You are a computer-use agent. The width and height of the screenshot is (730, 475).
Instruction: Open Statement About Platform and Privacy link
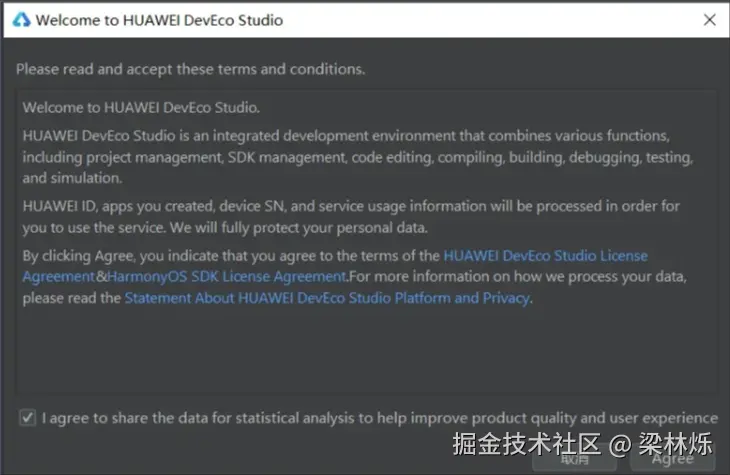327,297
